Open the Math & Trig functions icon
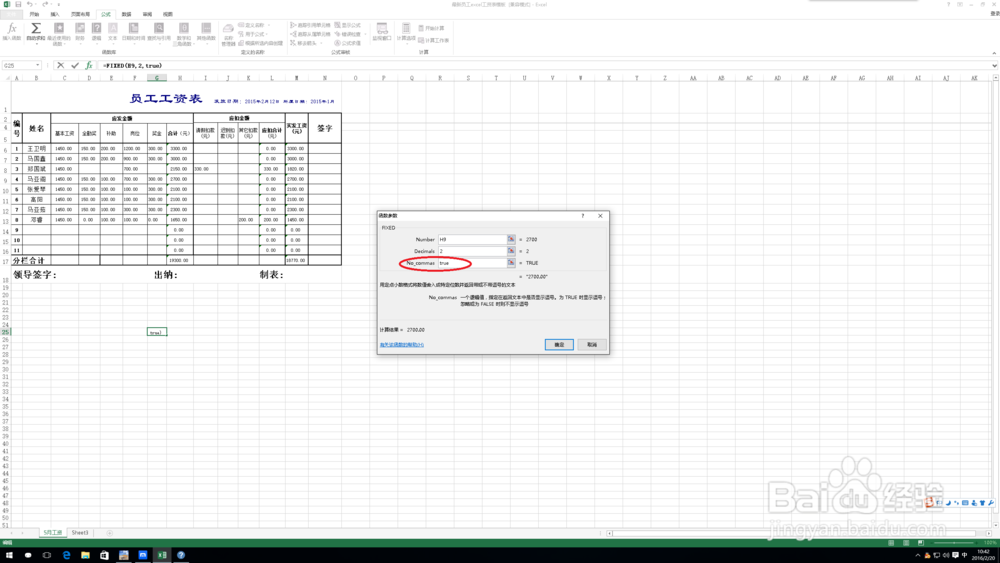The image size is (1000, 563). pyautogui.click(x=184, y=29)
